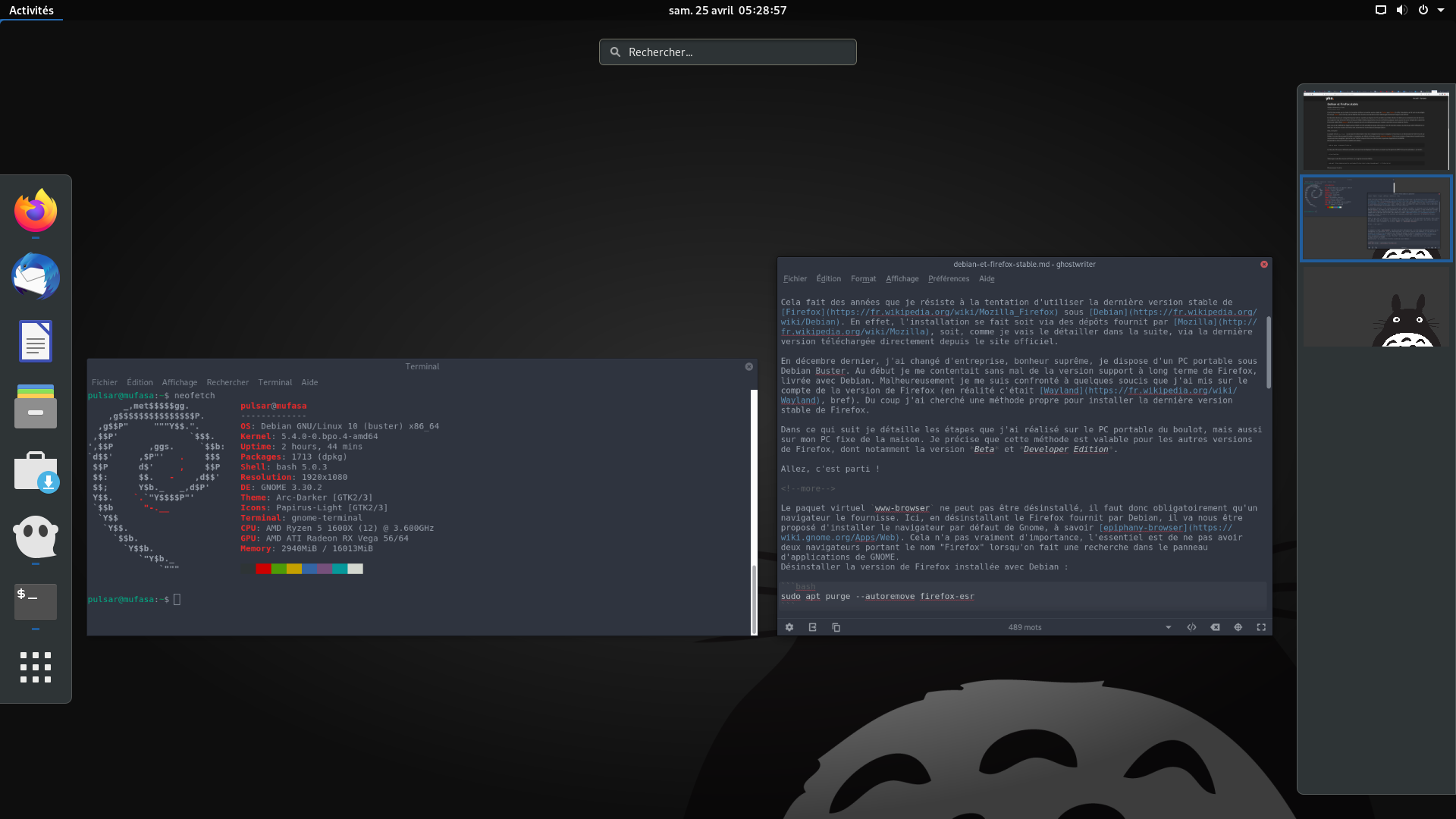Open Aide menu in ghostwriter
1456x819 pixels.
click(x=987, y=278)
